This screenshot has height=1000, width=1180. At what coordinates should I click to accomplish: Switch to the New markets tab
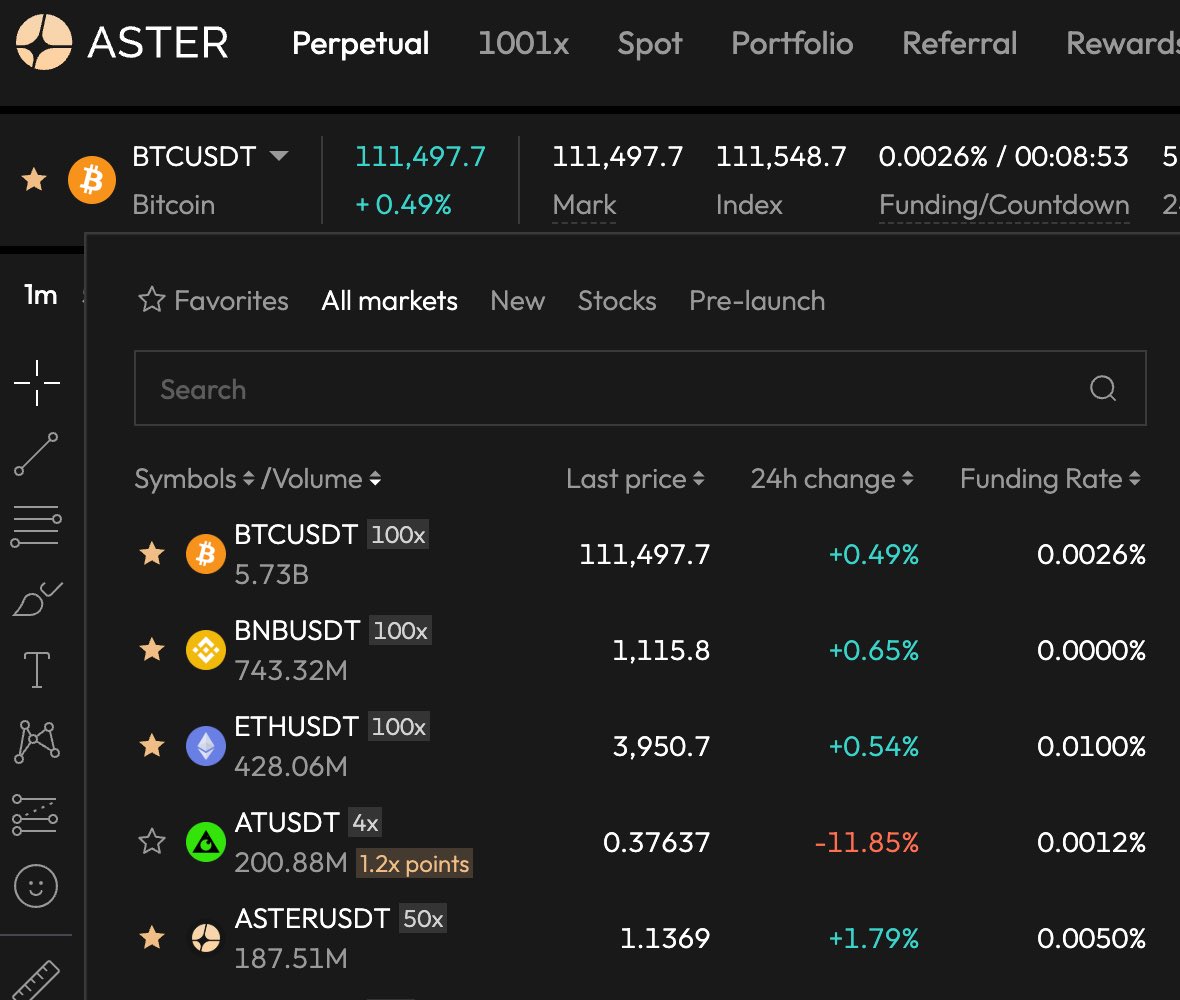518,301
